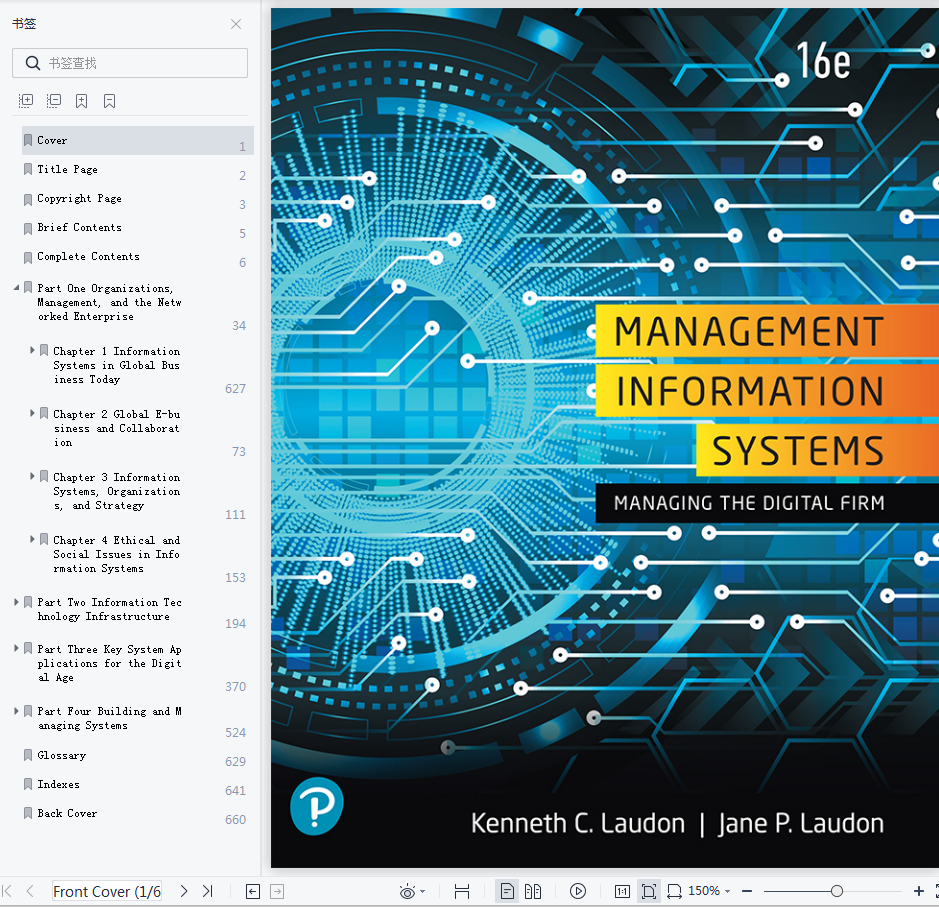This screenshot has width=939, height=907.
Task: Toggle eye protection mode
Action: 407,892
